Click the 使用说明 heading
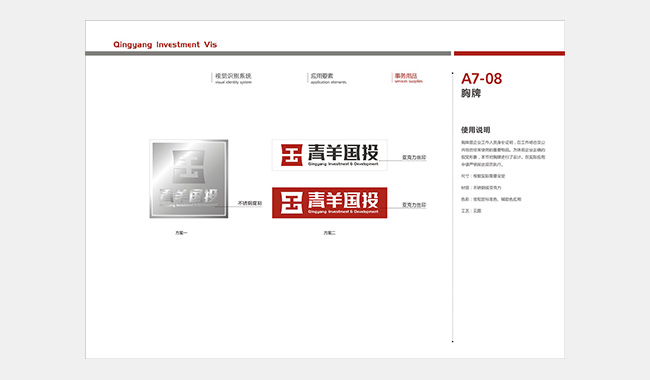Viewport: 650px width, 380px height. 475,130
